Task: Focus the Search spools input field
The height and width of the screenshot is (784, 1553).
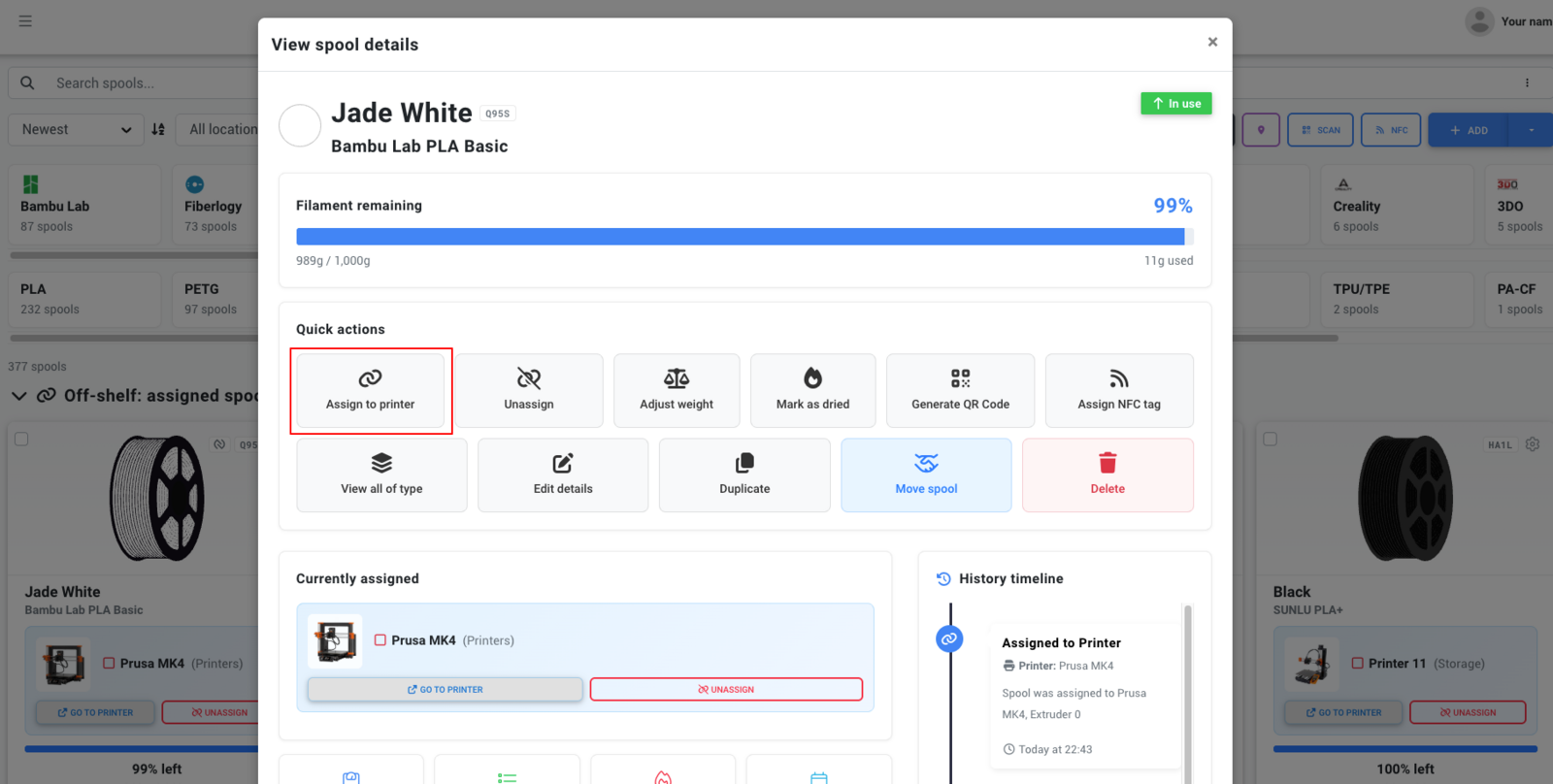Action: click(x=155, y=83)
